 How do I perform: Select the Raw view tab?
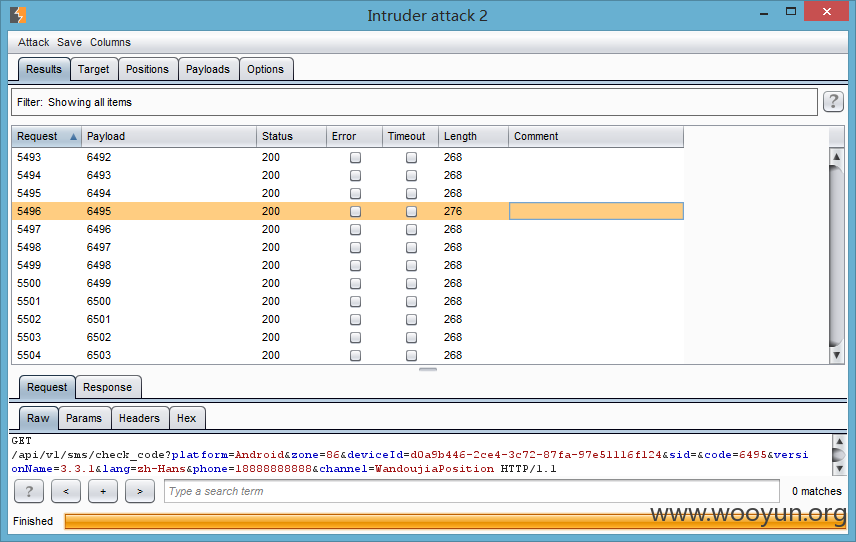[x=38, y=418]
